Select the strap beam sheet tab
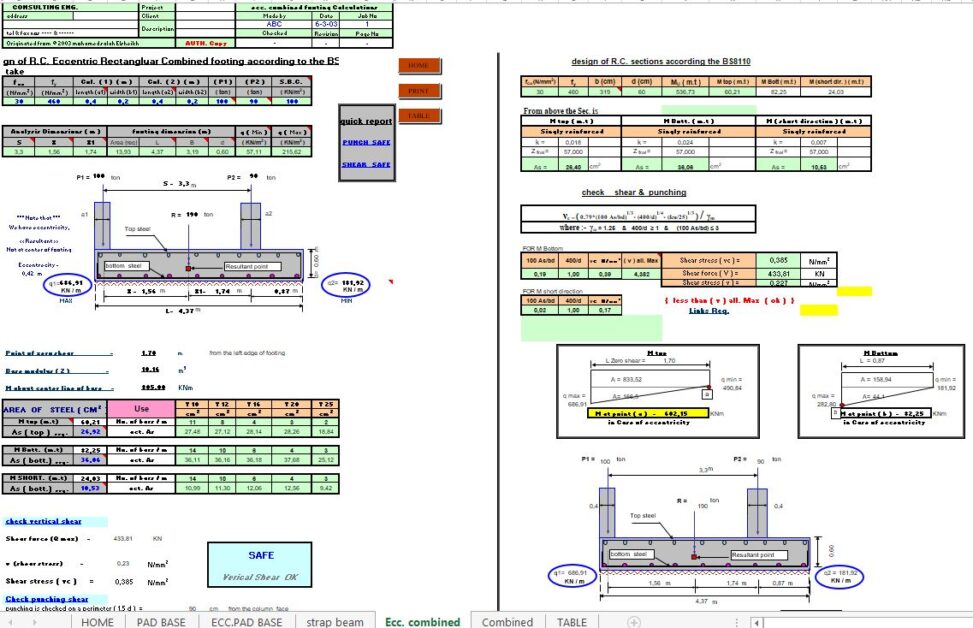The image size is (973, 628). (x=335, y=622)
